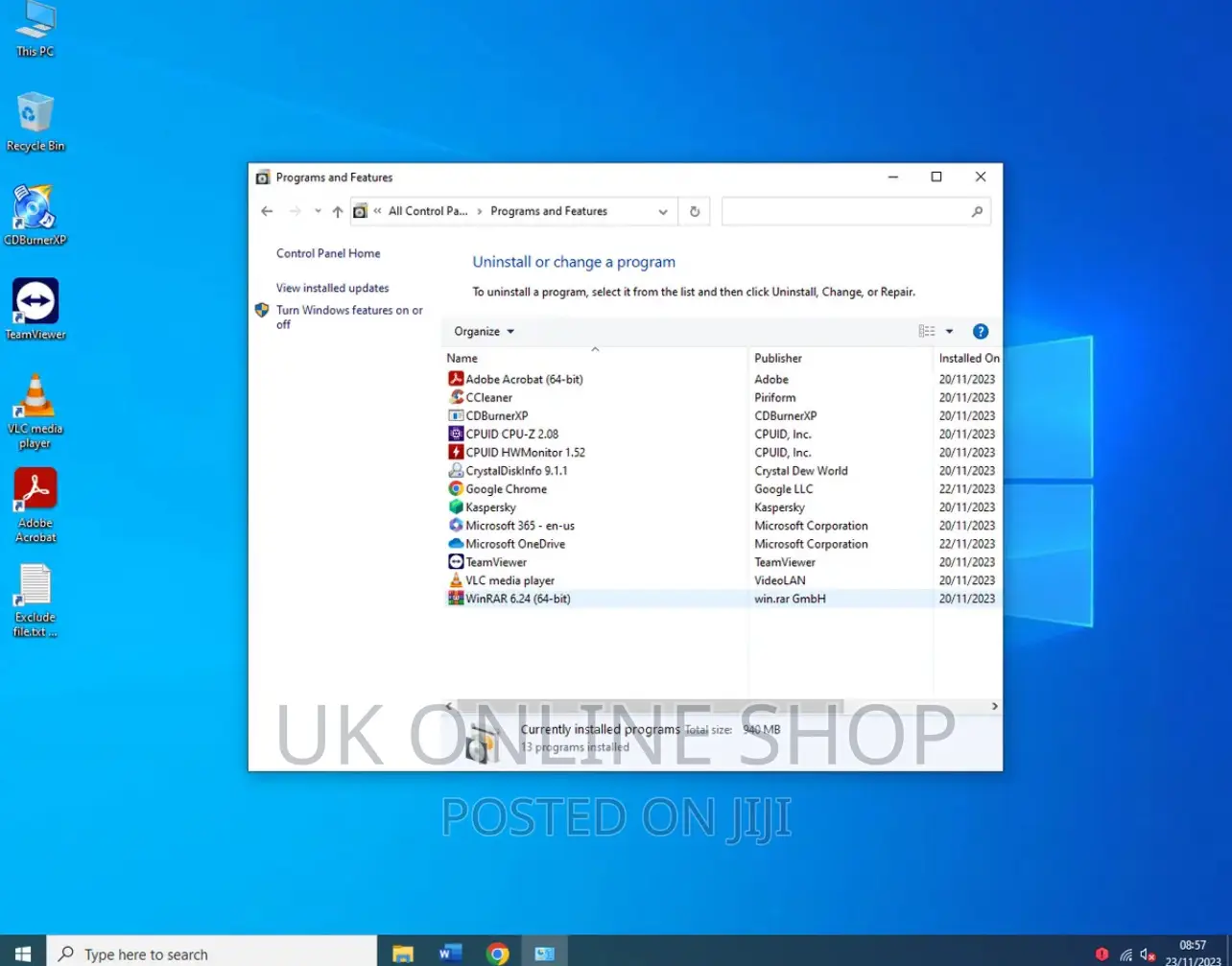
Task: Click the horizontal scrollbar thumb of program list
Action: pos(651,706)
